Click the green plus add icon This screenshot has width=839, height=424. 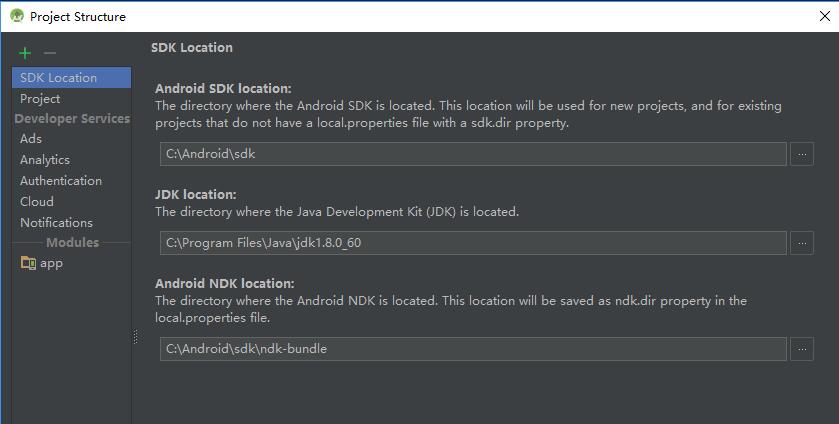tap(25, 53)
